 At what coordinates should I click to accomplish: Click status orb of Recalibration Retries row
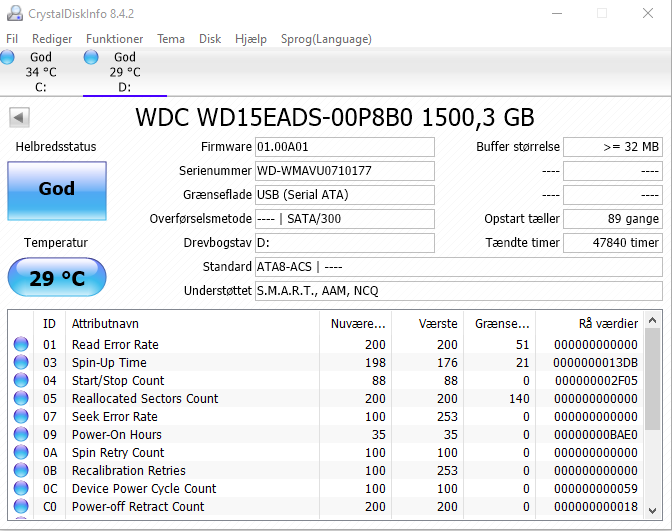(21, 470)
